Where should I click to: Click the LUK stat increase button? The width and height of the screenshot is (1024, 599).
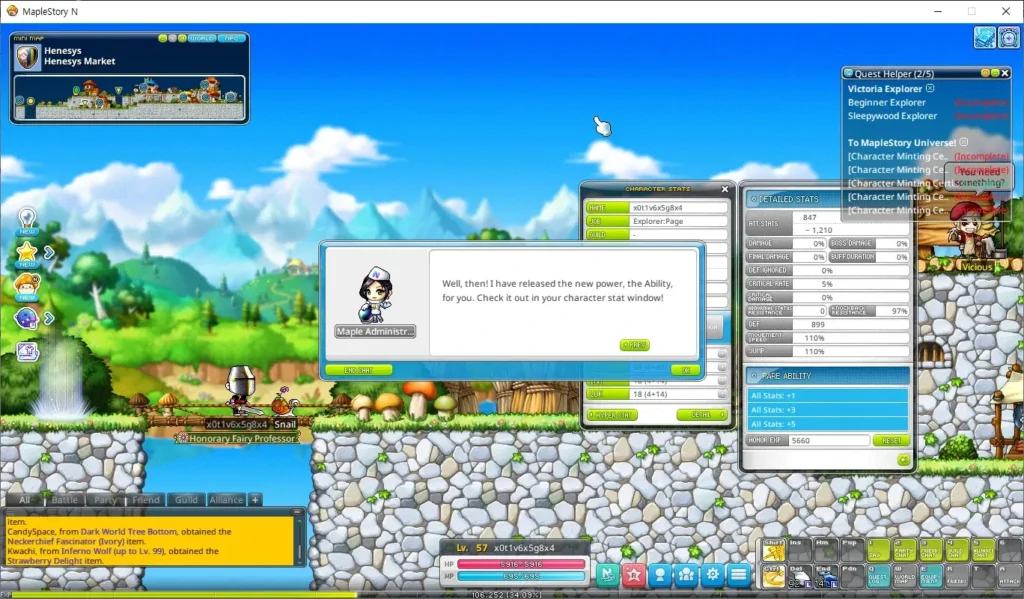tap(722, 394)
